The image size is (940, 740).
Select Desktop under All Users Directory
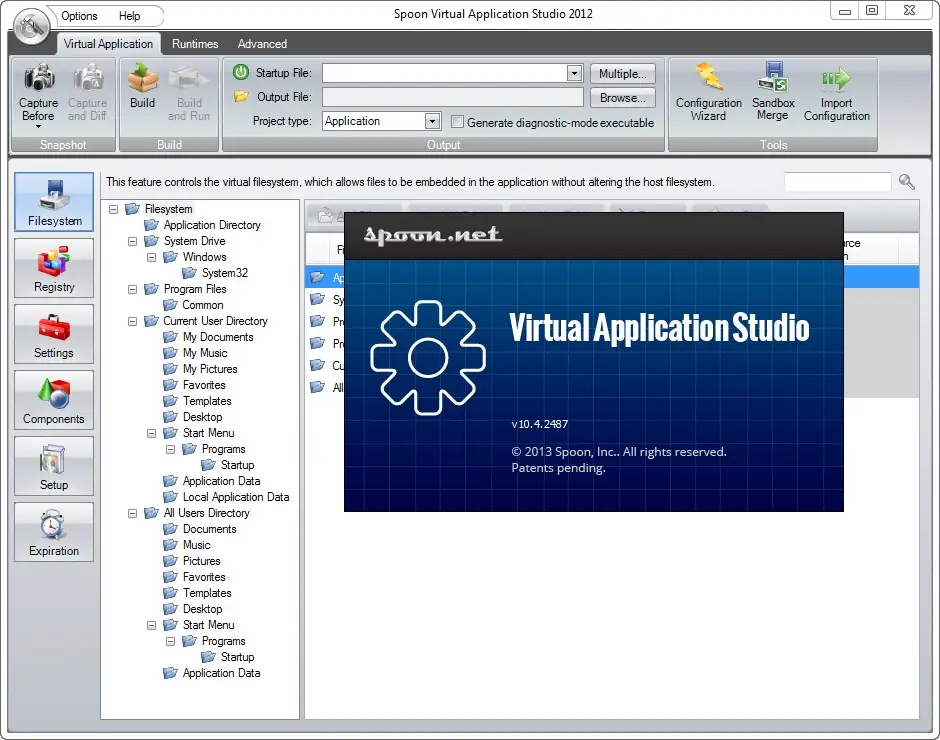(202, 609)
